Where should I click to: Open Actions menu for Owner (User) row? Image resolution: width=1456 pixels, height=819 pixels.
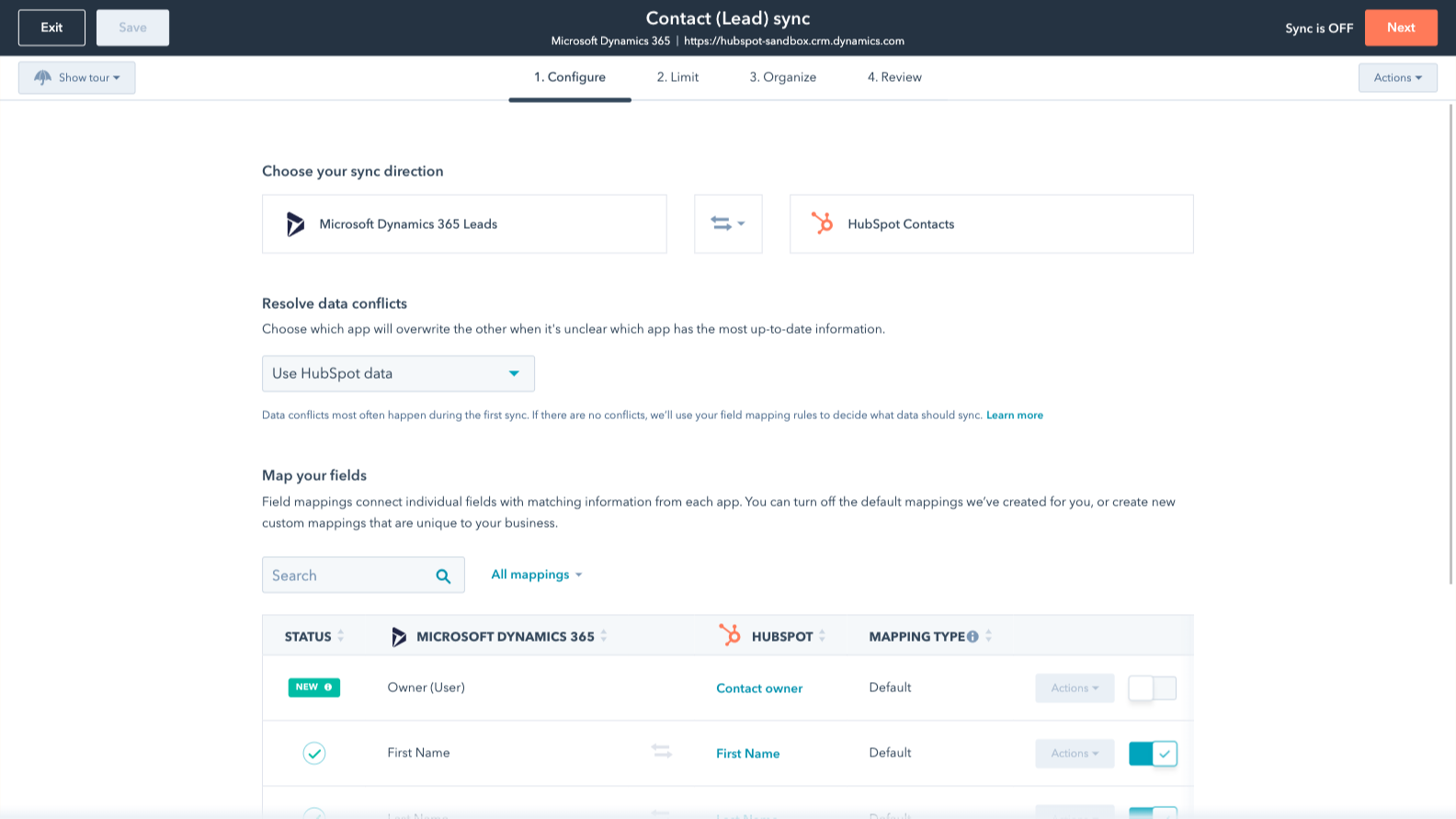coord(1075,688)
